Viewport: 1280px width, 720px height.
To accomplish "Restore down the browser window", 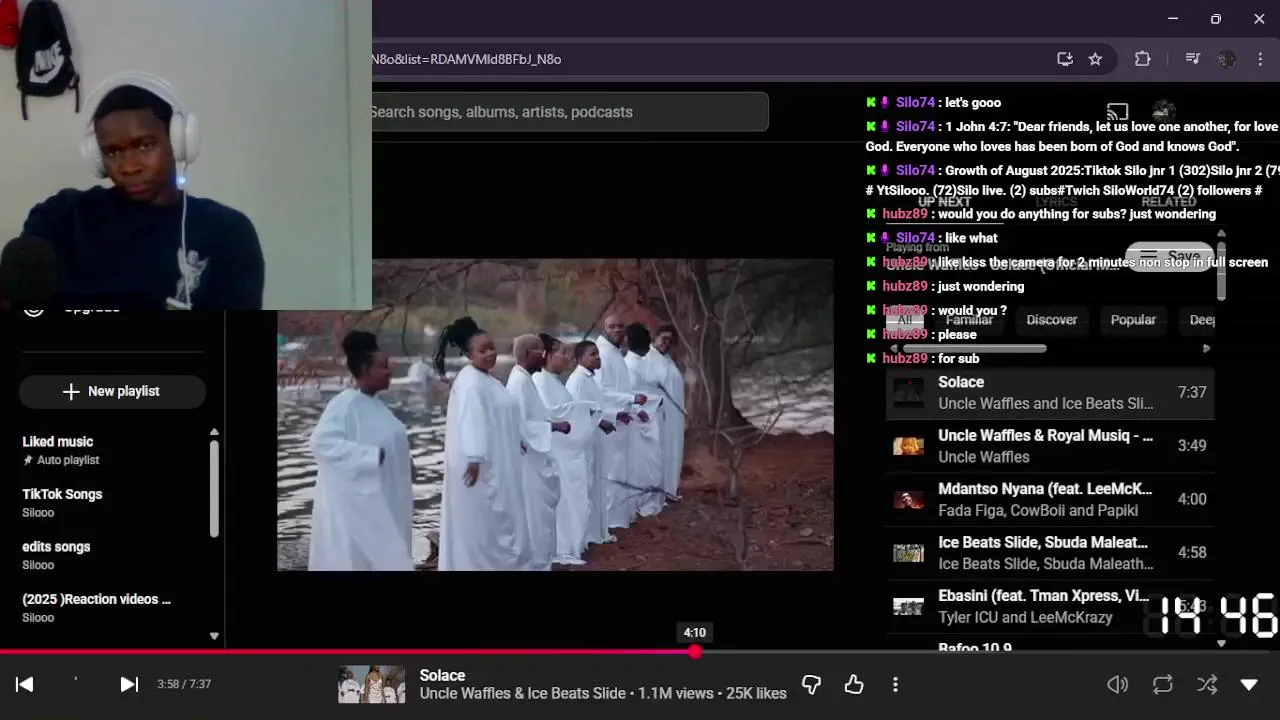I will [x=1216, y=19].
